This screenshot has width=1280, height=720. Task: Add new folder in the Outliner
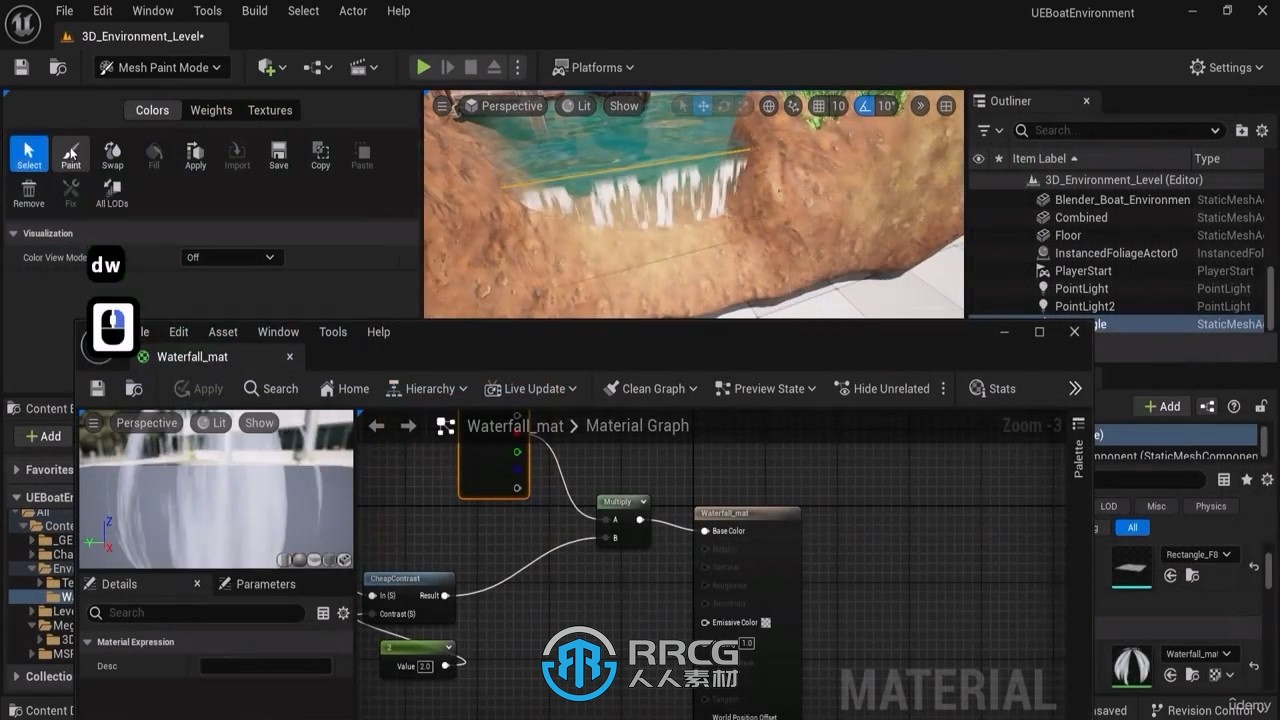[1241, 130]
